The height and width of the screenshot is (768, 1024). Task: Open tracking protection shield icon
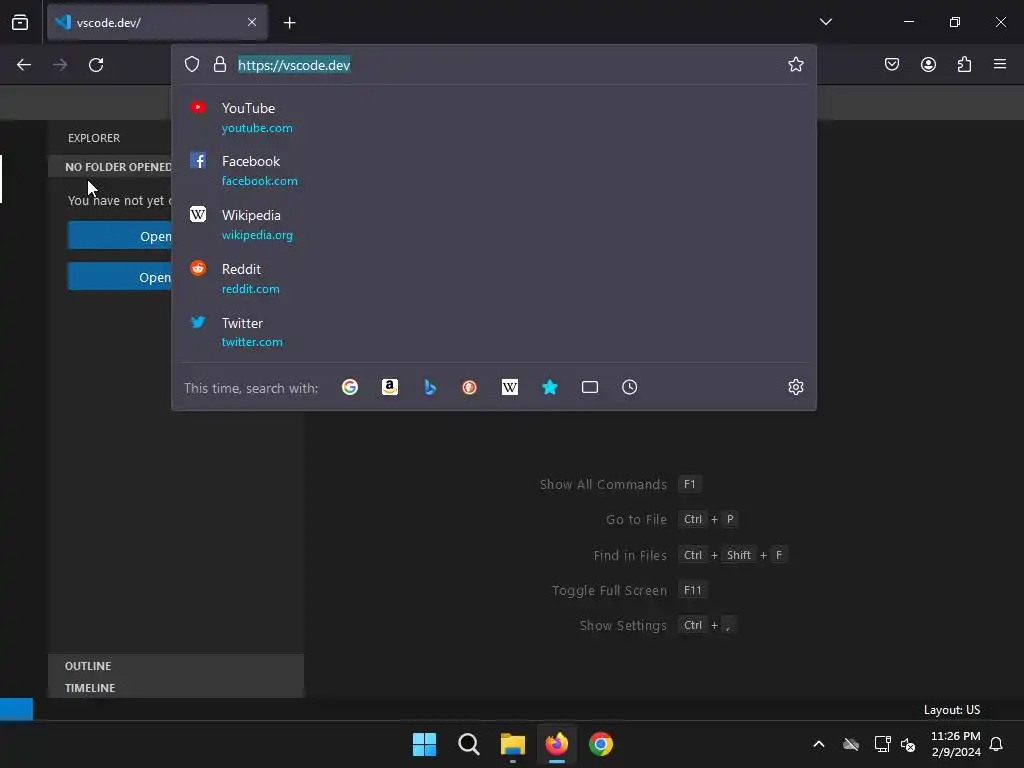pyautogui.click(x=191, y=64)
